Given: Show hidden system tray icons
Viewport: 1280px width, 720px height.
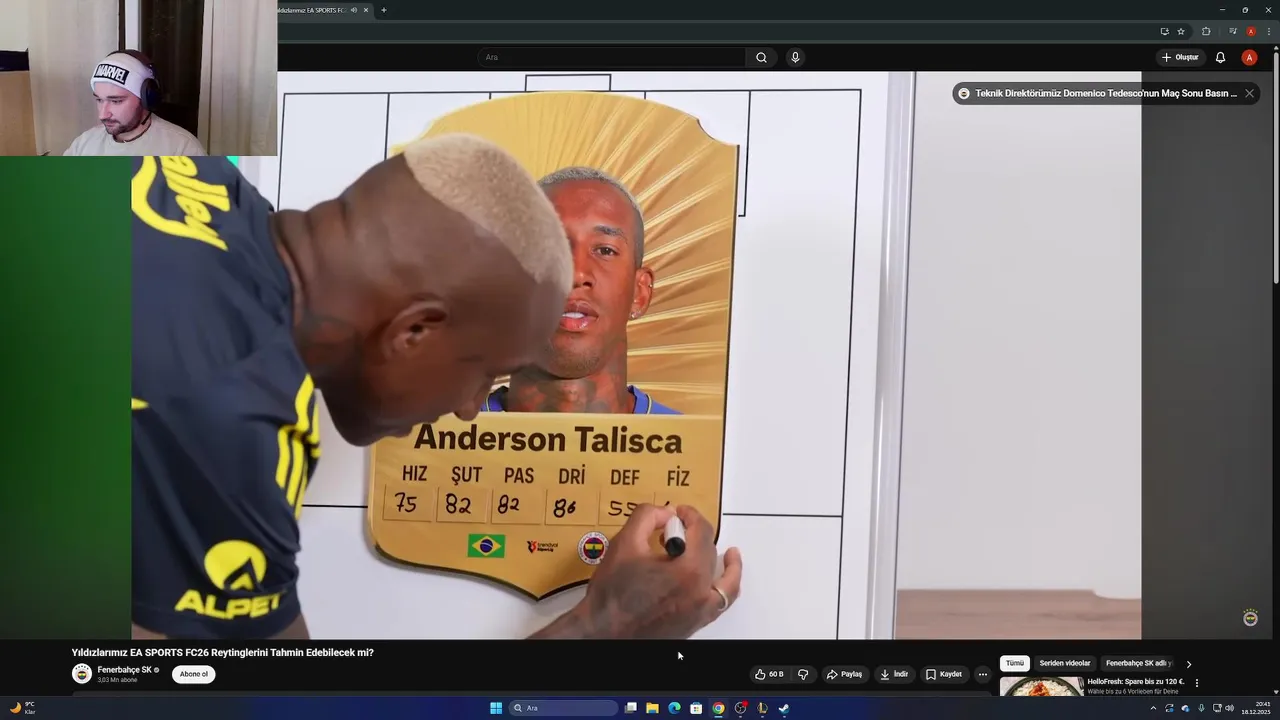Looking at the screenshot, I should click(1153, 708).
